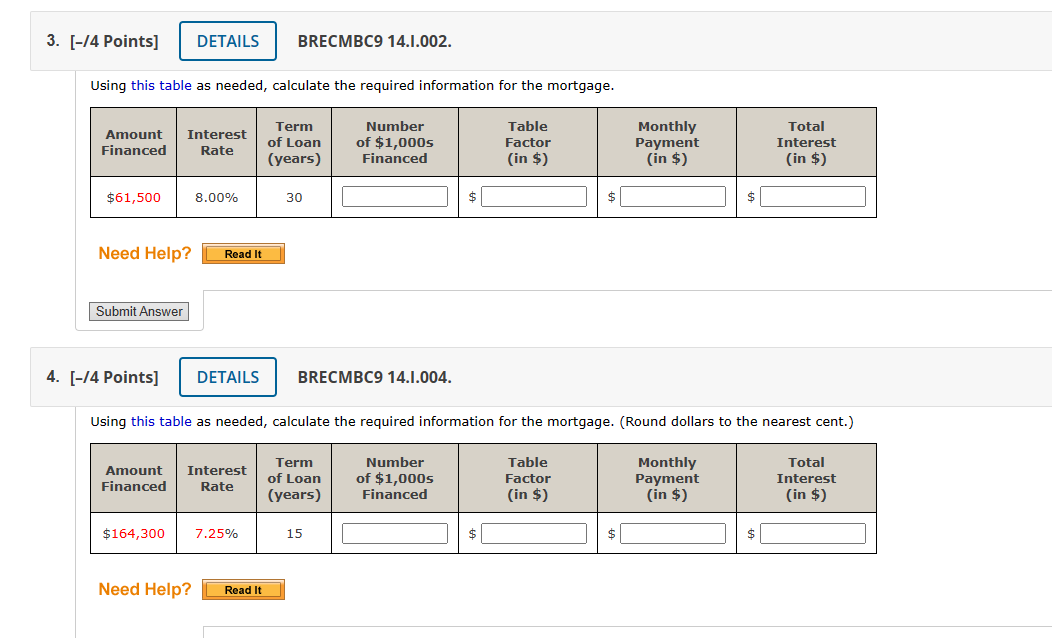
Task: Select Number of $1,000s Financed field for the $61,500 loan
Action: click(x=394, y=196)
